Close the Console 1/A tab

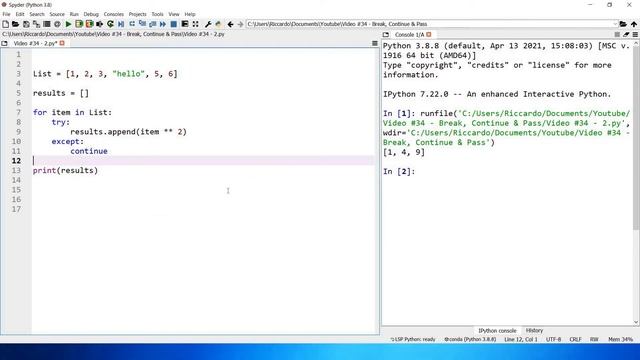pos(429,35)
